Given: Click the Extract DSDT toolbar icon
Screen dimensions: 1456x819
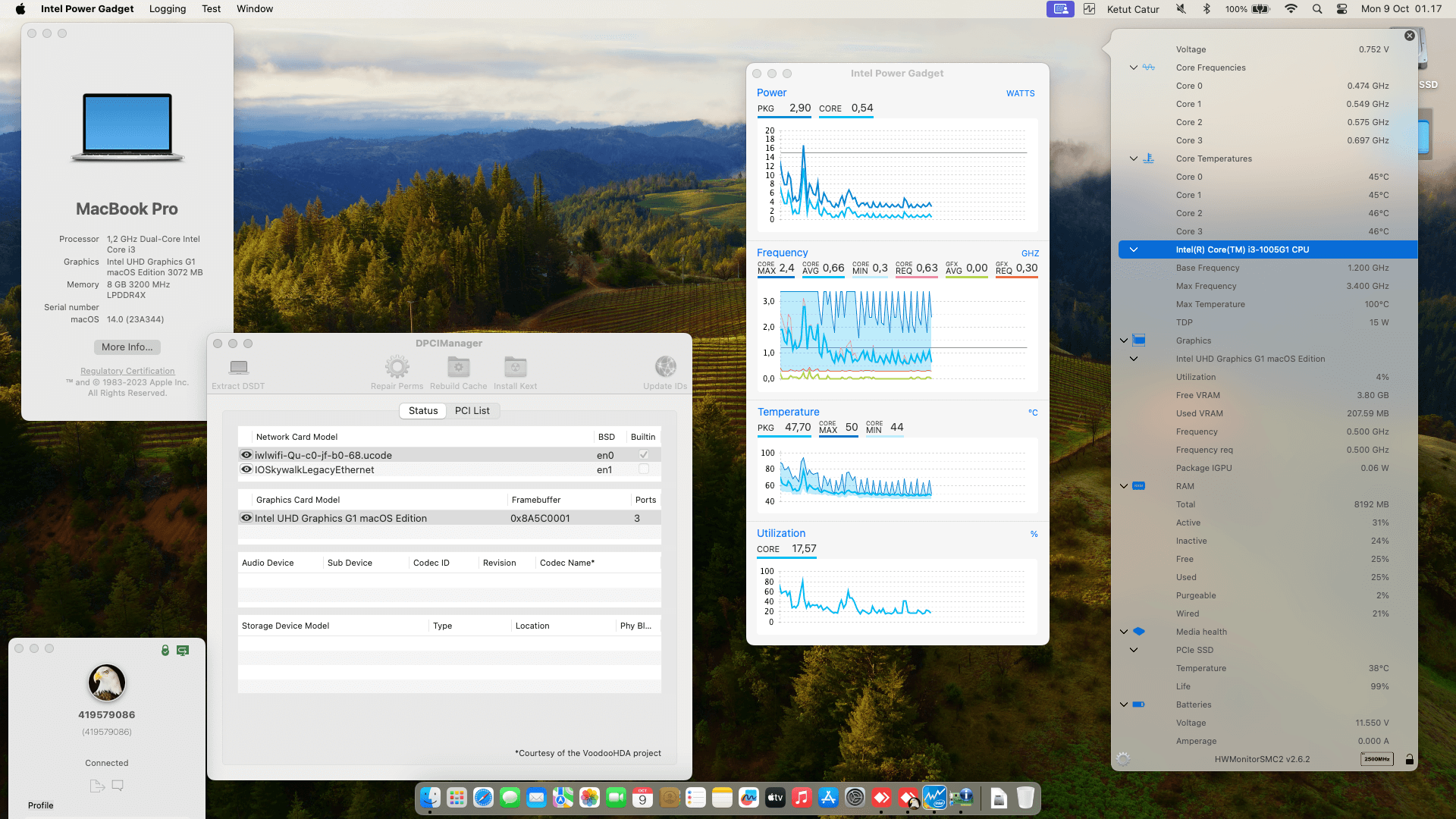Looking at the screenshot, I should 239,368.
